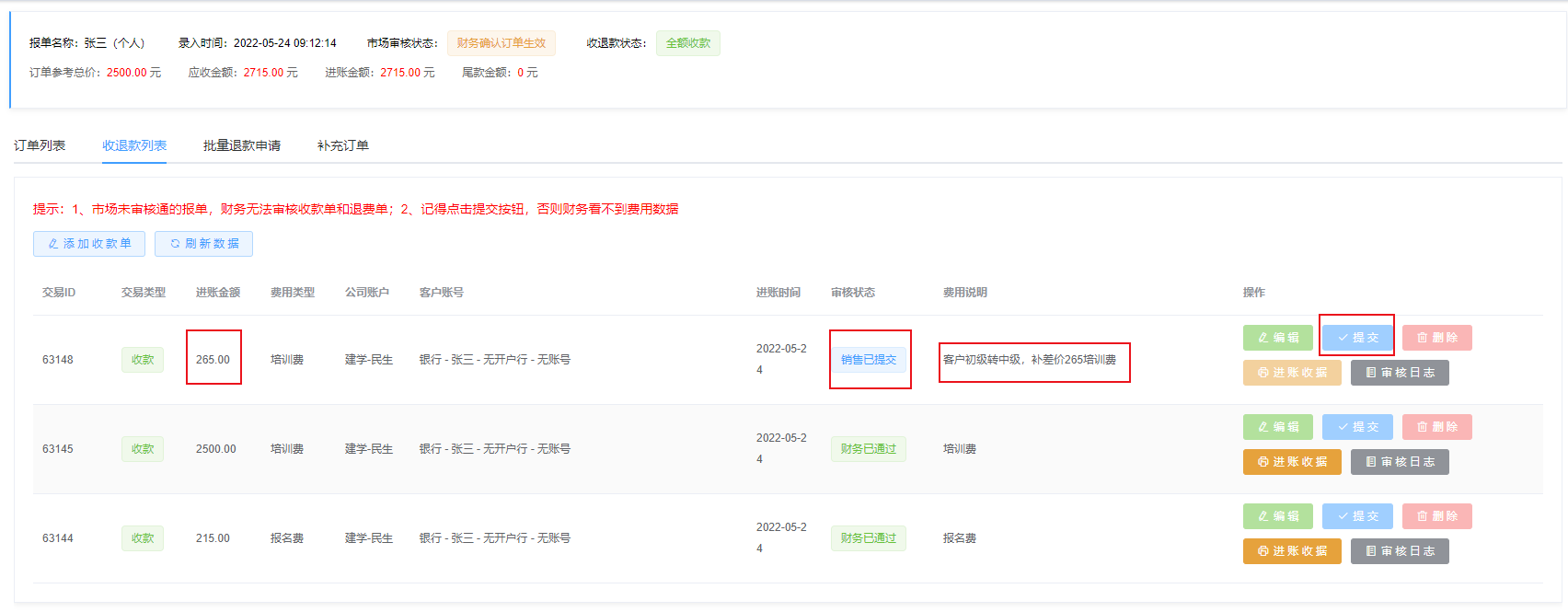1568x612 pixels.
Task: Click 删除 for transaction 63148
Action: pos(1436,338)
